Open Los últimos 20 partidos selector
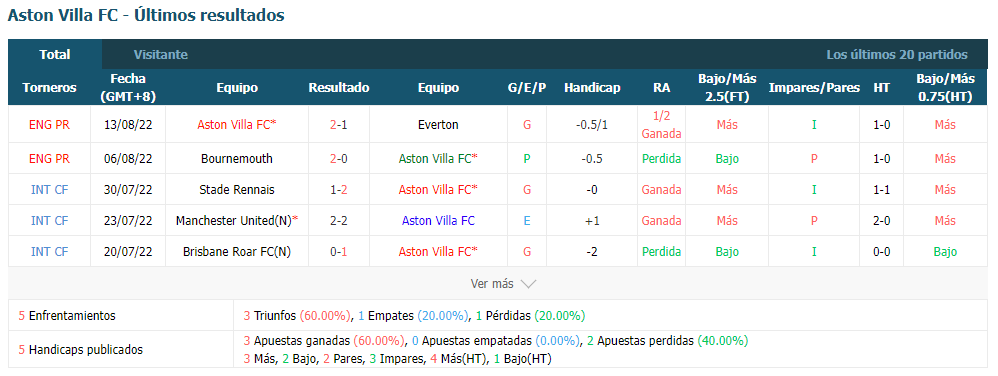 click(896, 55)
